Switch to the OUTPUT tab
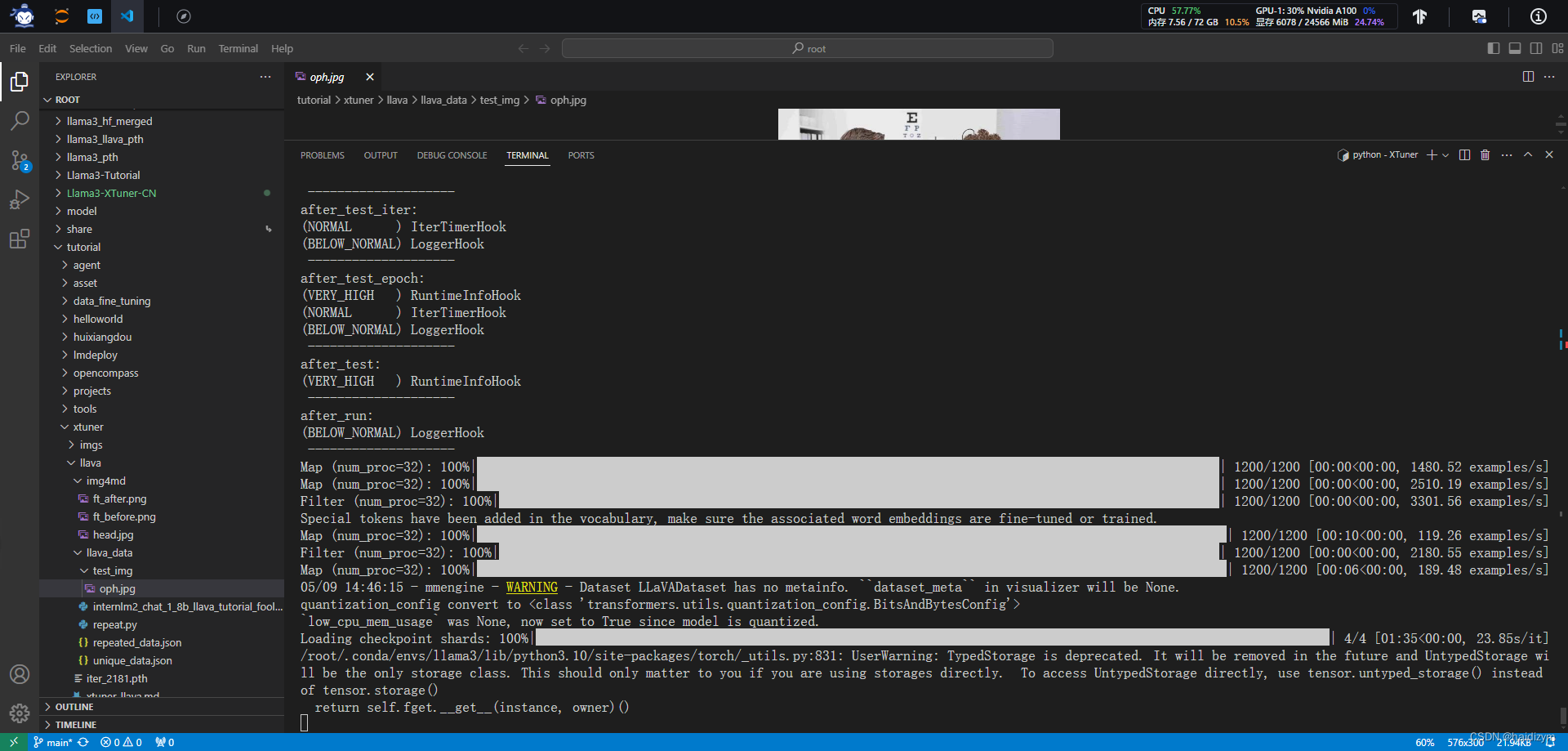This screenshot has width=1568, height=751. [x=381, y=155]
